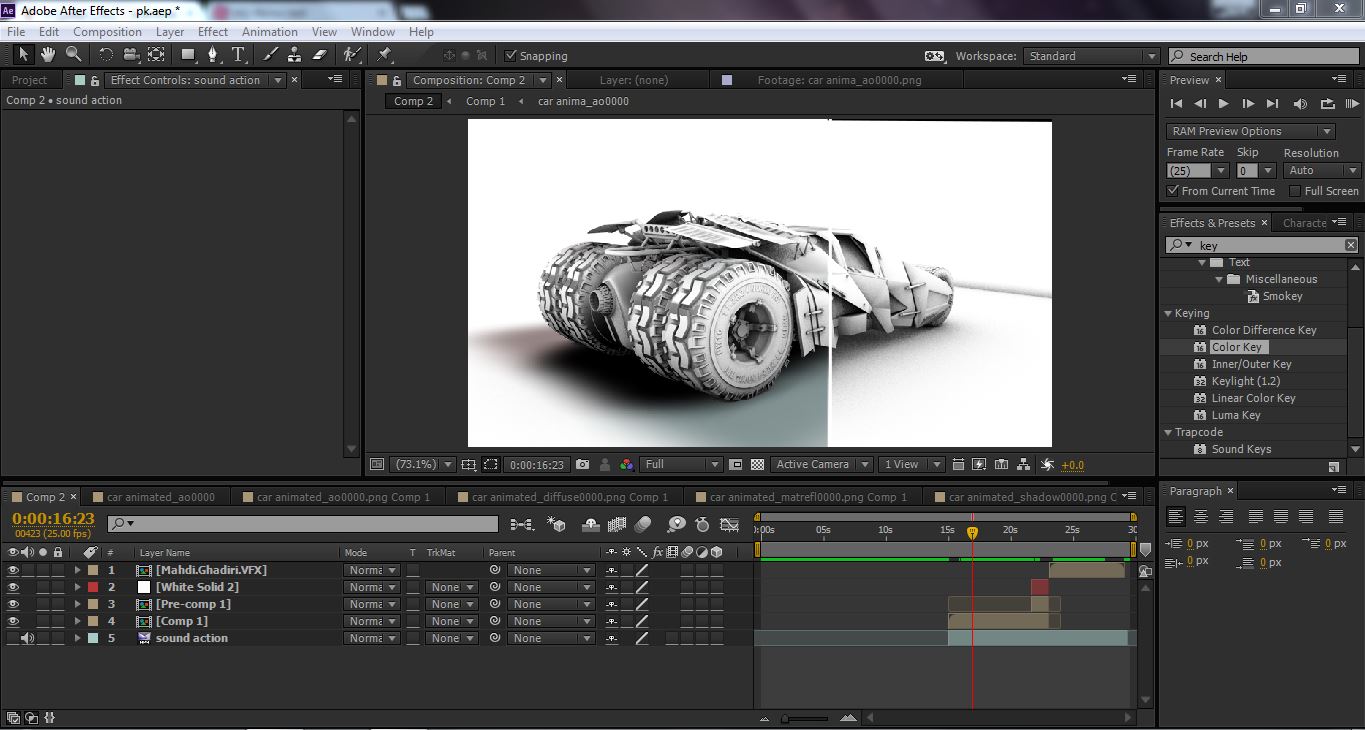Image resolution: width=1365 pixels, height=730 pixels.
Task: Hide the White Solid 2 layer
Action: [x=13, y=587]
